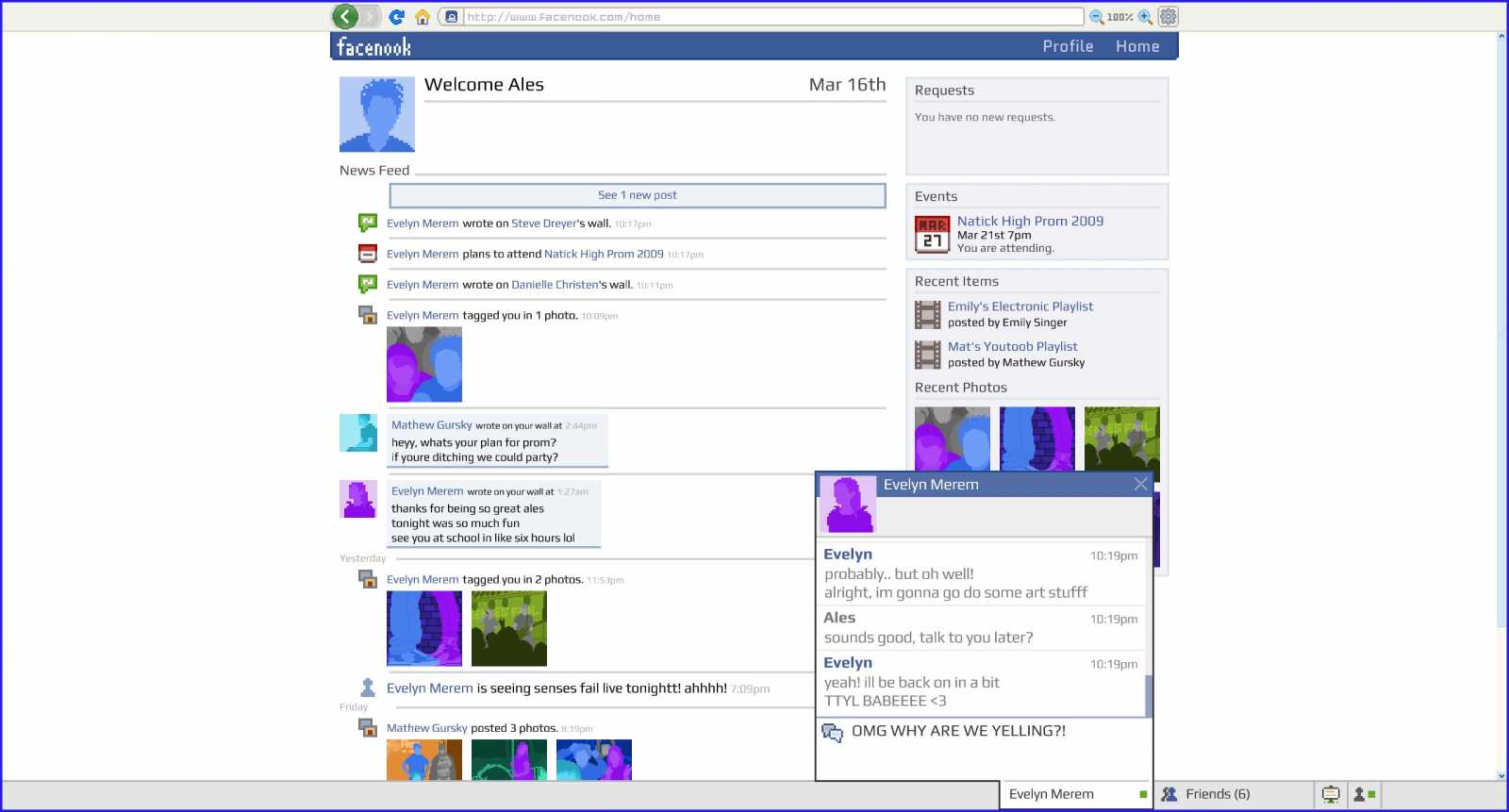Open Mathew Gursky link in posted 3 photos

(x=427, y=728)
